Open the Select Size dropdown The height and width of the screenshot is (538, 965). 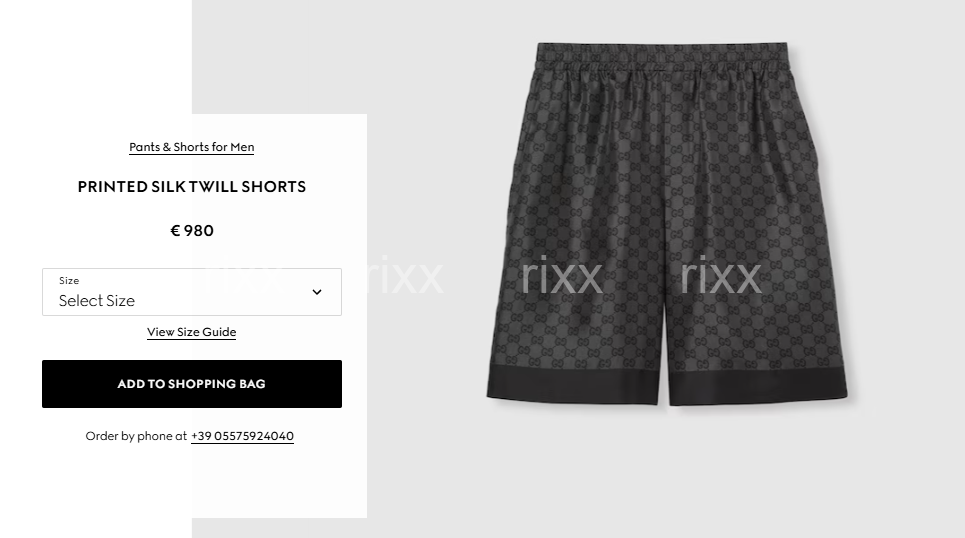coord(192,292)
